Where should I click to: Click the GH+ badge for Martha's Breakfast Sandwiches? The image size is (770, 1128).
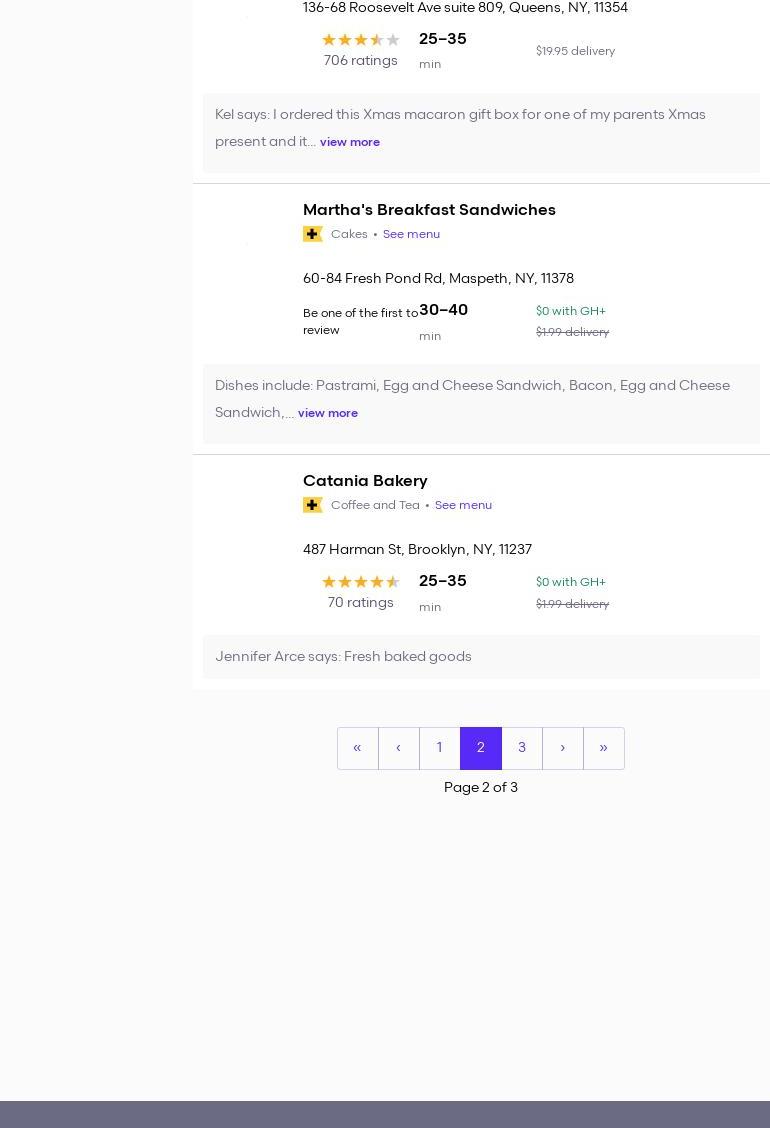point(313,234)
